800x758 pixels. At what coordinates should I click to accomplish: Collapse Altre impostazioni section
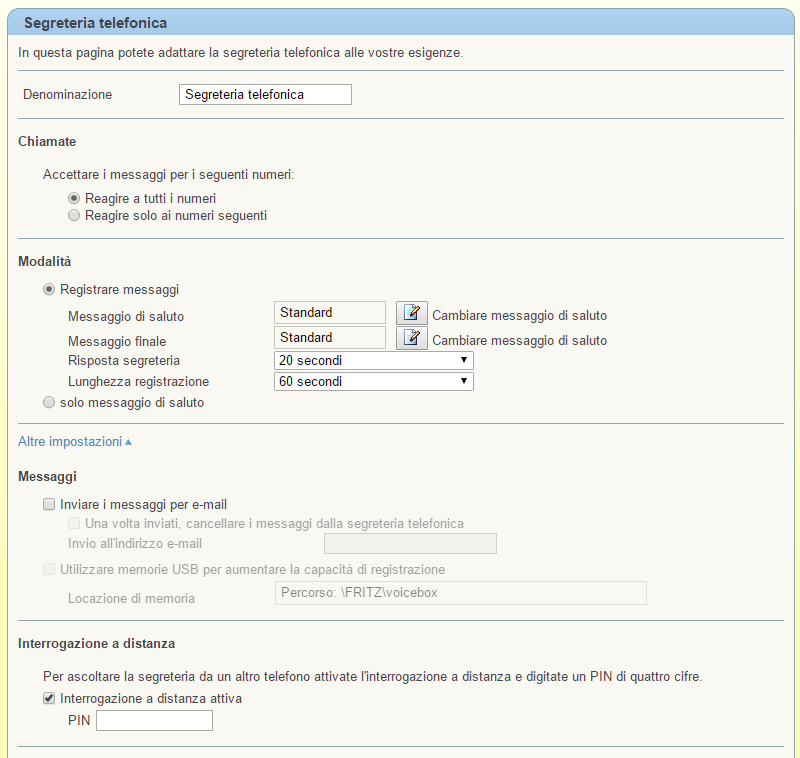[x=75, y=441]
